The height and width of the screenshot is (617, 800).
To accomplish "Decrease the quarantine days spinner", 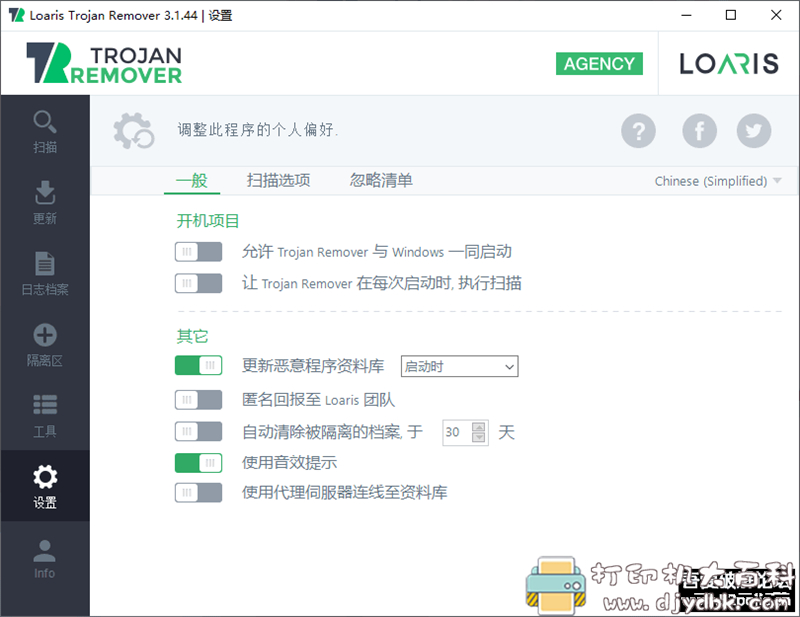I will 479,437.
